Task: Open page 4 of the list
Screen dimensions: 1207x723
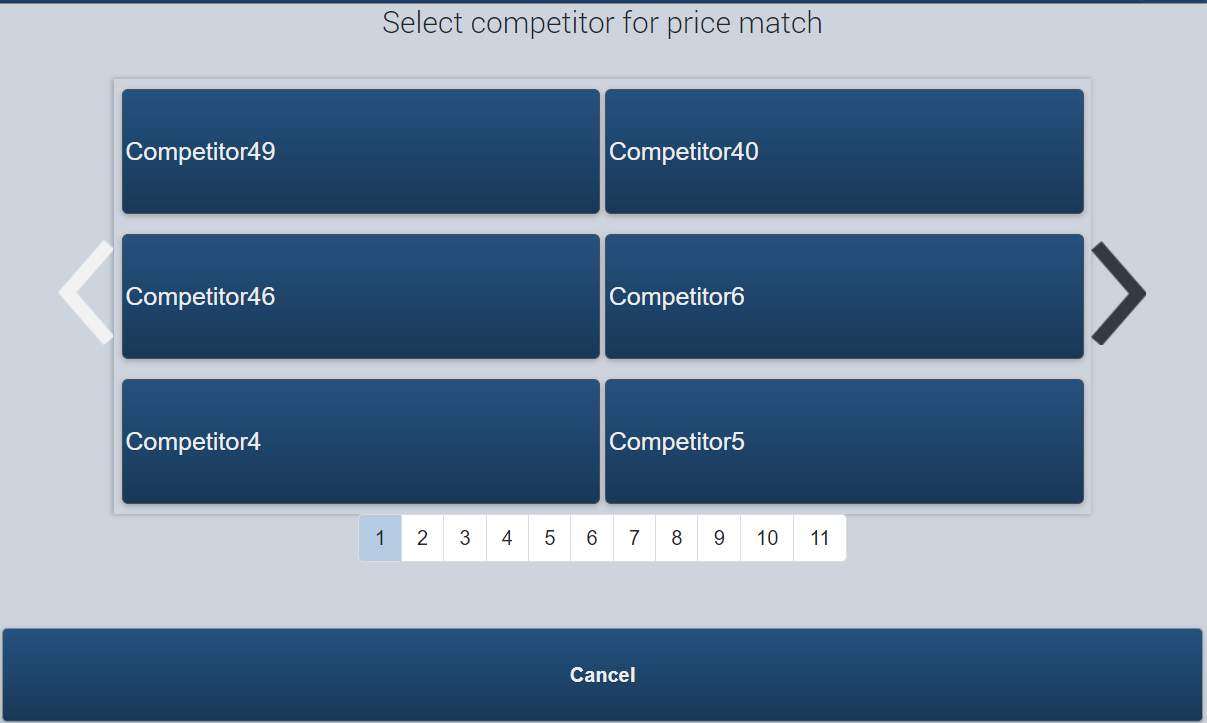Action: 507,538
